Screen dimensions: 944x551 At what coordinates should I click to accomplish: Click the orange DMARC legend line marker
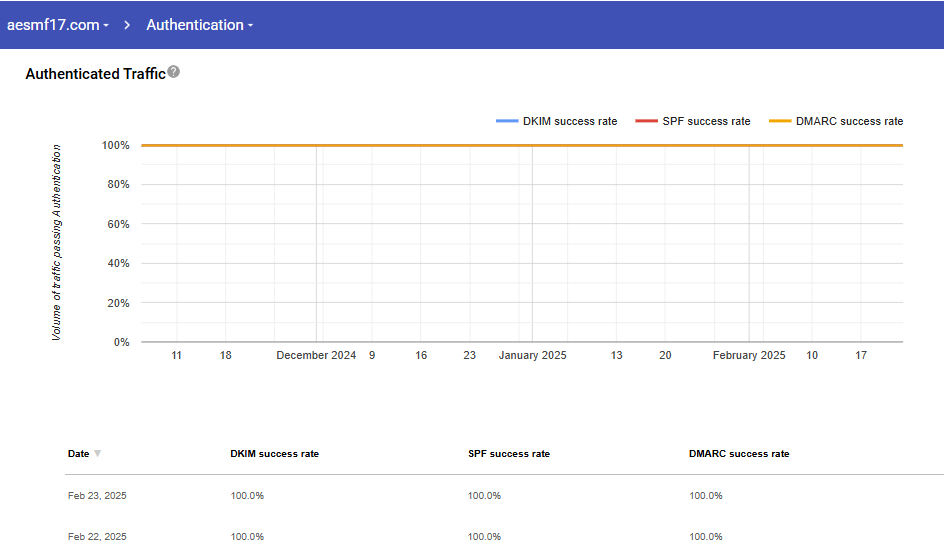(780, 122)
